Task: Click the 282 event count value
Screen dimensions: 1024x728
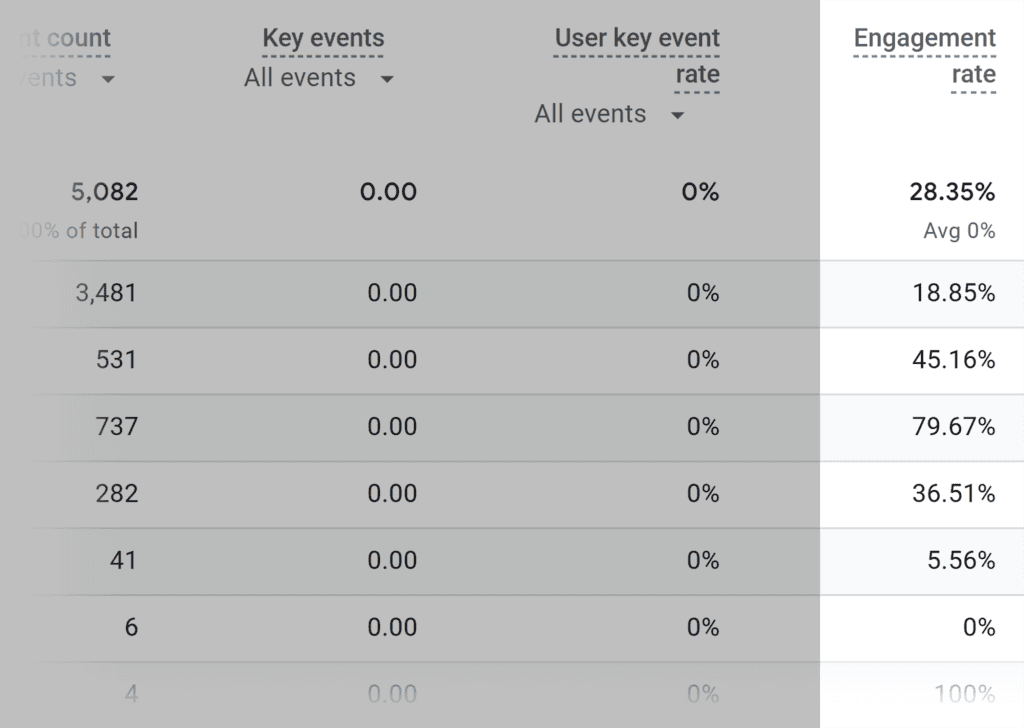Action: (116, 494)
